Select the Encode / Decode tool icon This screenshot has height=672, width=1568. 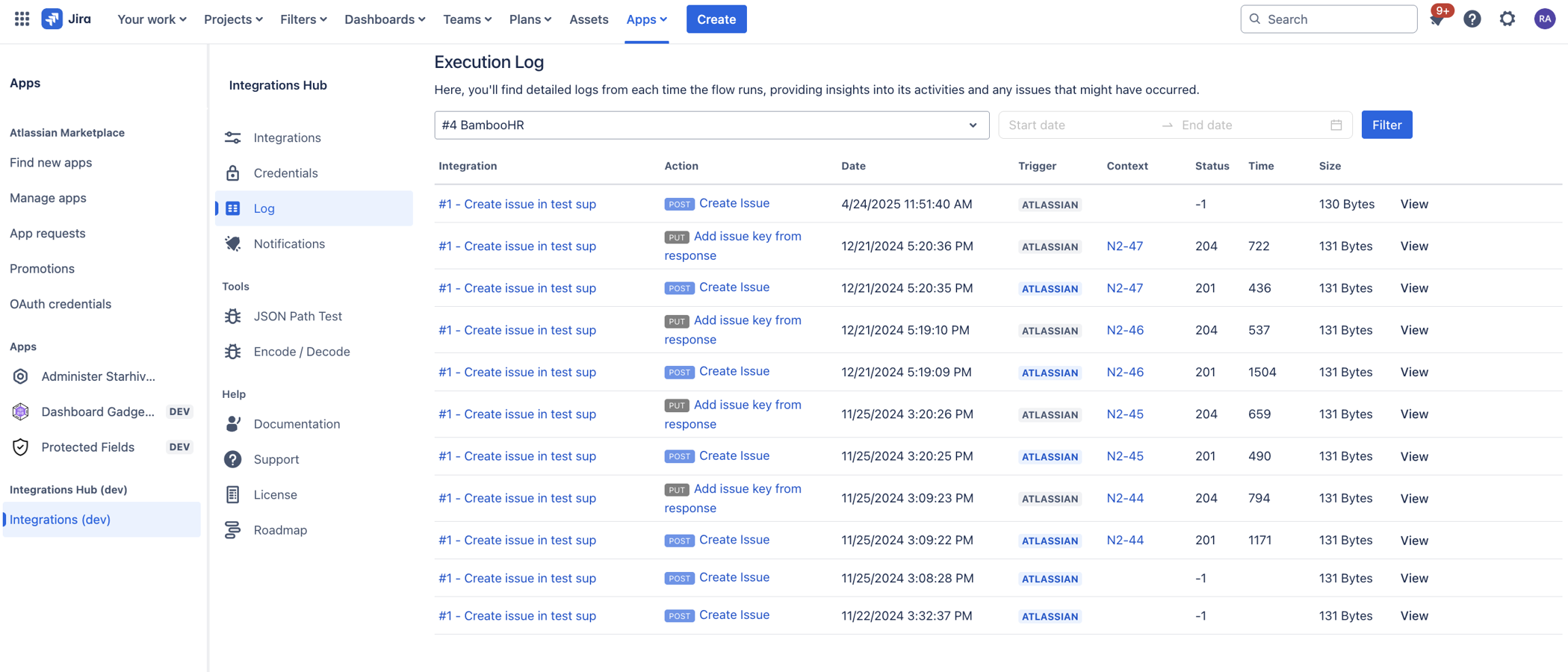[x=232, y=351]
